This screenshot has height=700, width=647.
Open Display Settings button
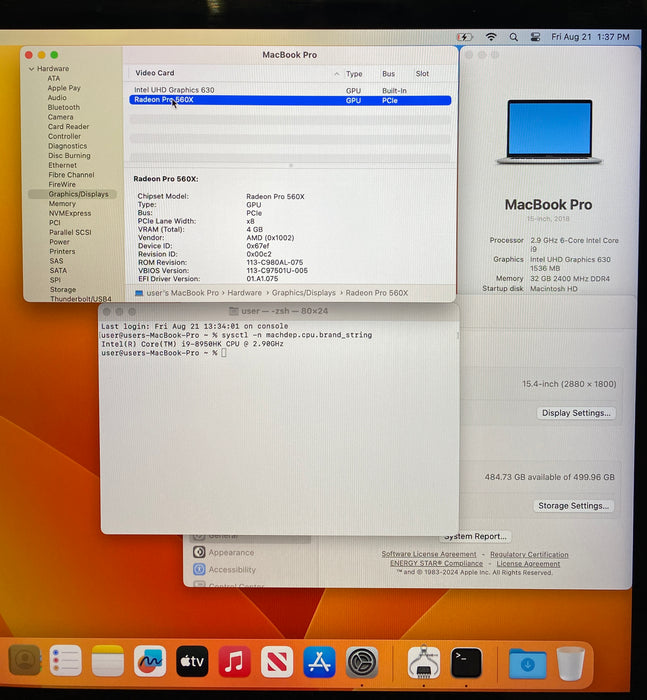[576, 413]
